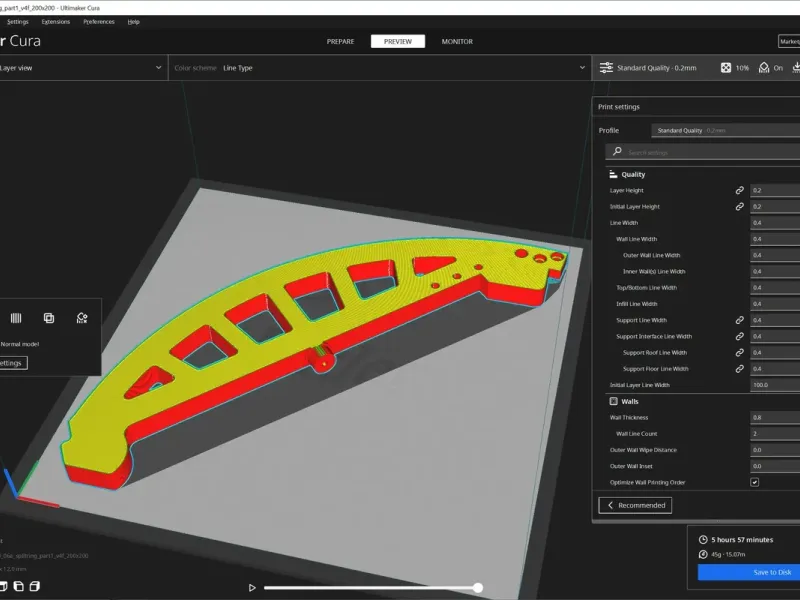800x600 pixels.
Task: Edit the Wall Line Count value
Action: [775, 434]
